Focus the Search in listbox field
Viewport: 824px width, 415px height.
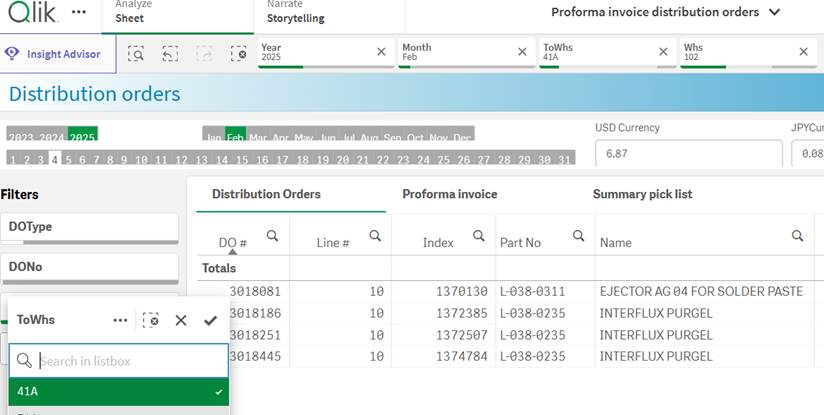[119, 361]
